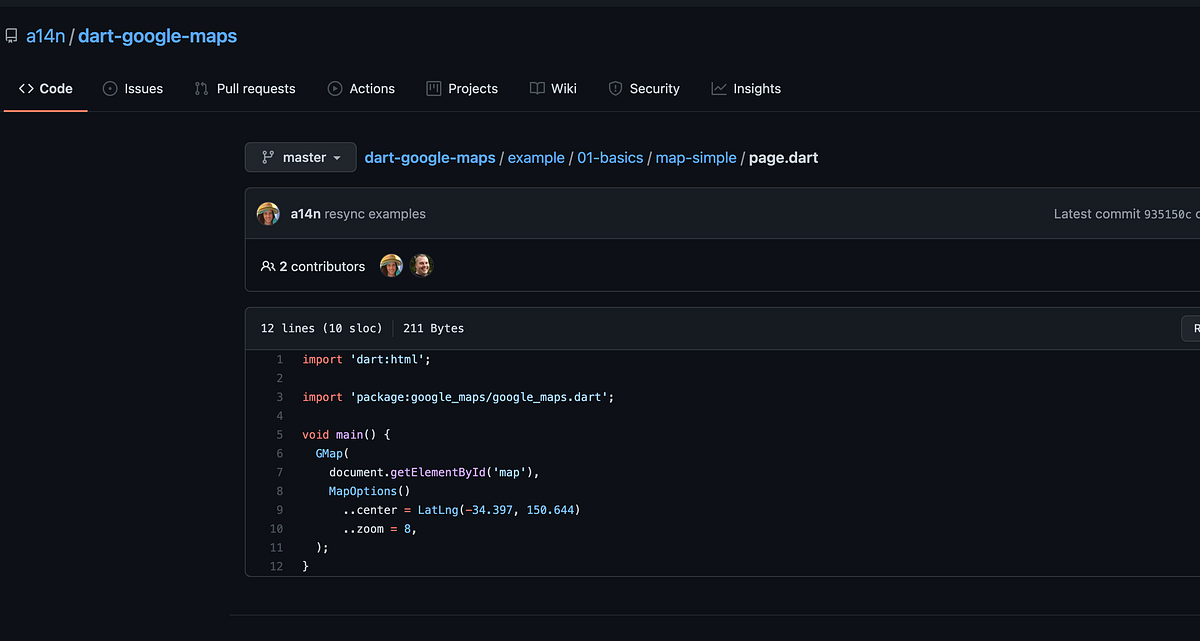Click the a14n commit author avatar
Screen dimensions: 1200x641
pos(268,213)
